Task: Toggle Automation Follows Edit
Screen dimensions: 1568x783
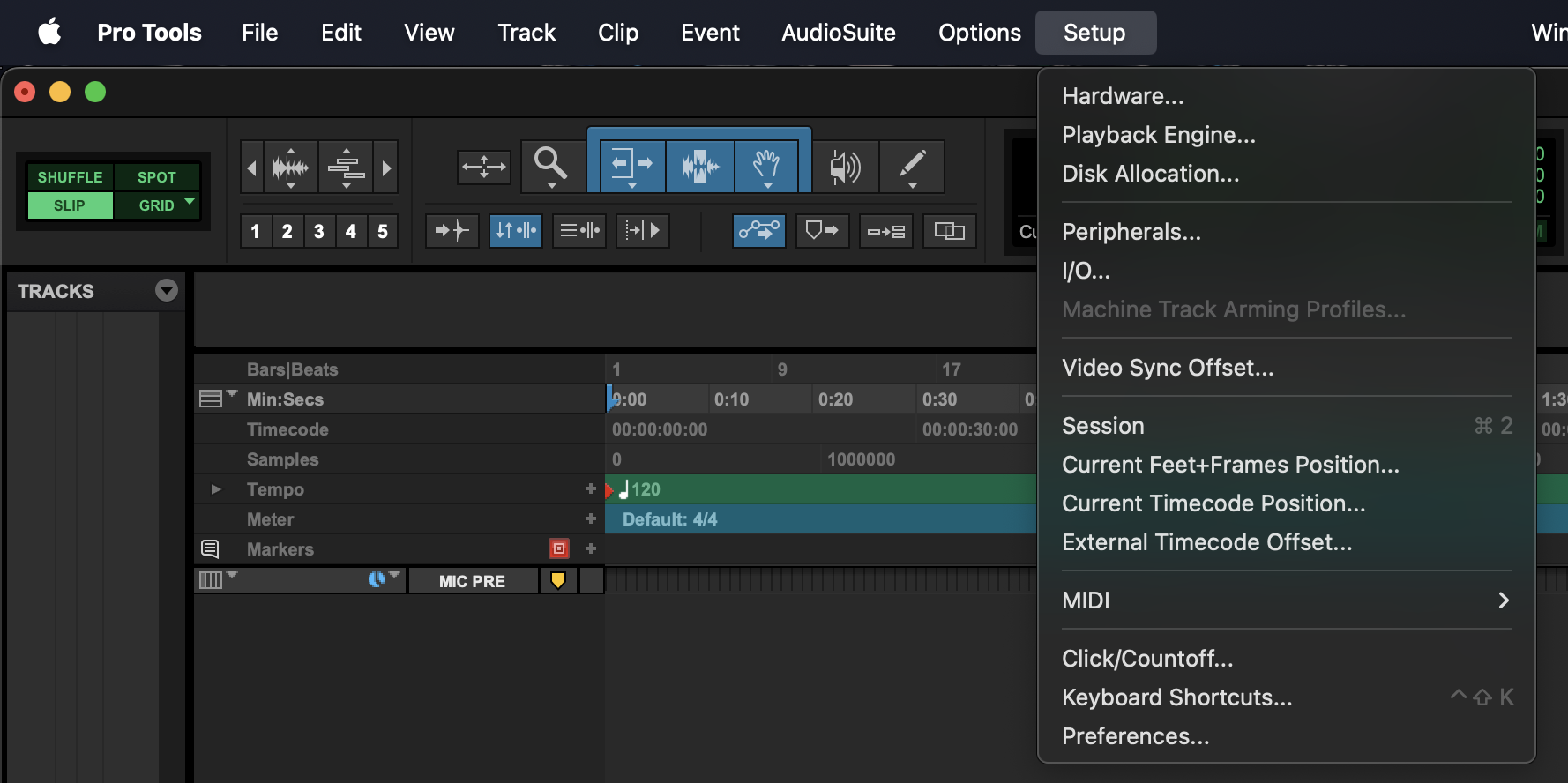Action: point(759,231)
